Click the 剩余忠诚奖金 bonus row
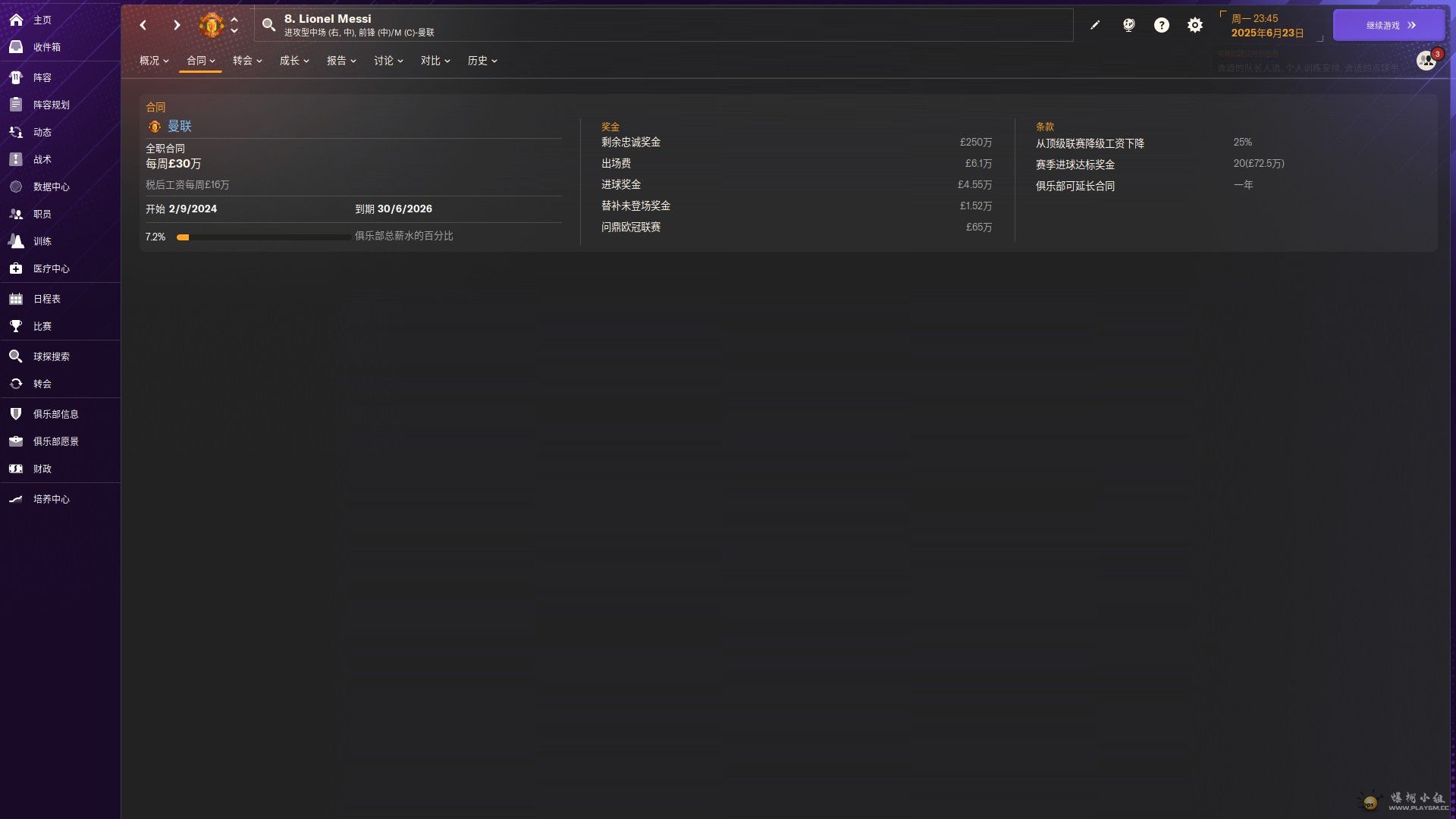Image resolution: width=1456 pixels, height=819 pixels. click(796, 143)
